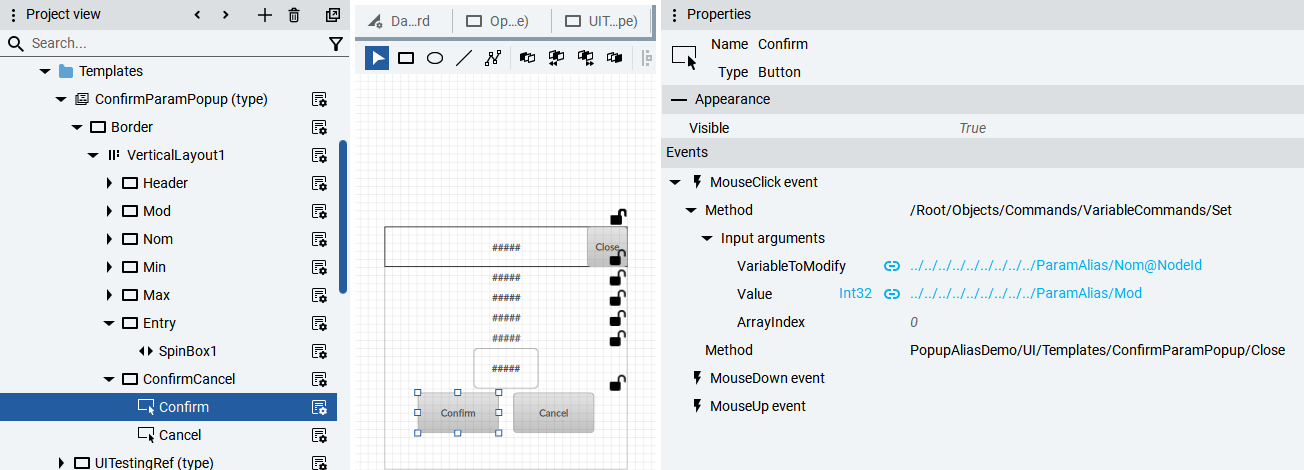Select the rectangle drawing tool

click(x=406, y=58)
